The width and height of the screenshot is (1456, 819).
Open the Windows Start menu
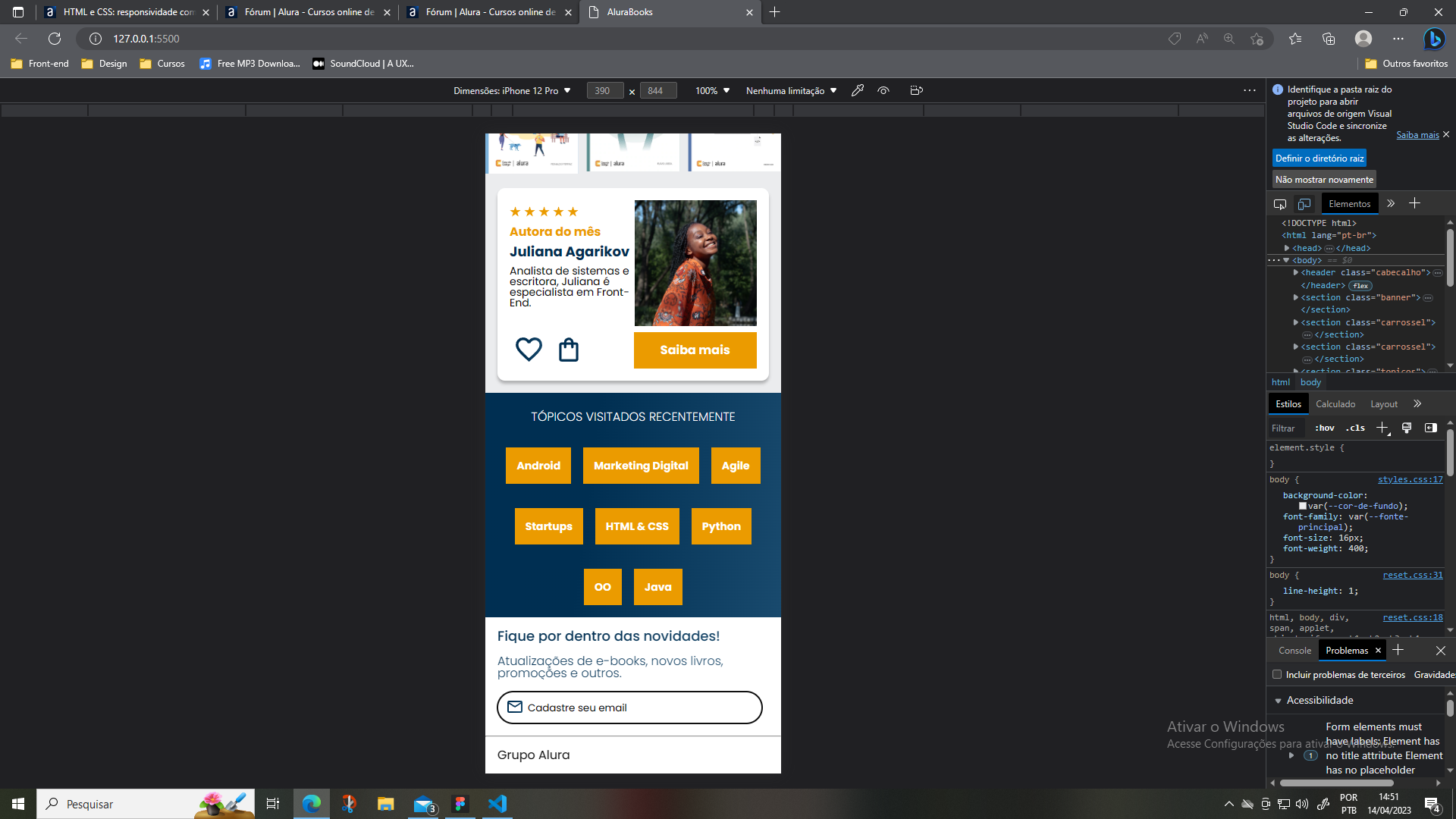click(x=18, y=804)
